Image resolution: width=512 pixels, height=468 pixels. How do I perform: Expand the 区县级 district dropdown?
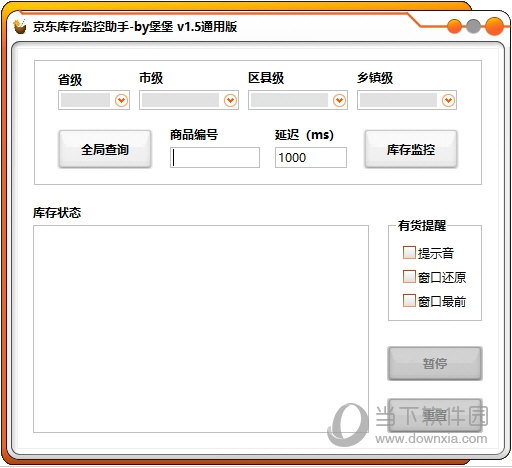click(298, 100)
